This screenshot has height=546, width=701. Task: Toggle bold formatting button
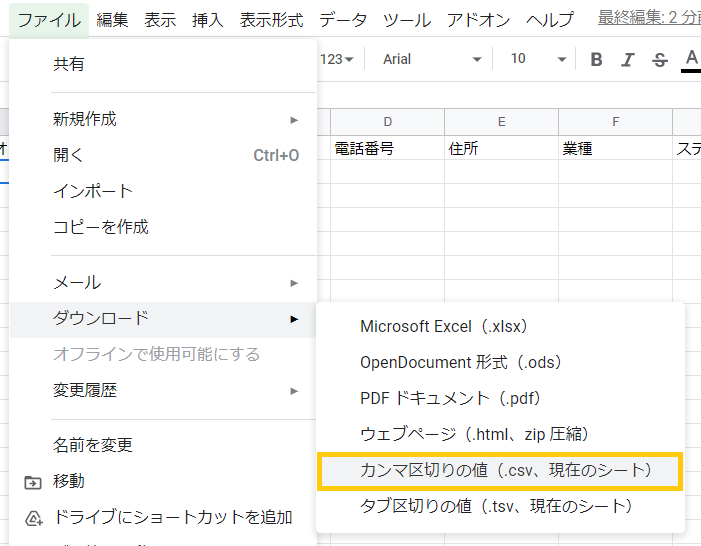click(596, 59)
